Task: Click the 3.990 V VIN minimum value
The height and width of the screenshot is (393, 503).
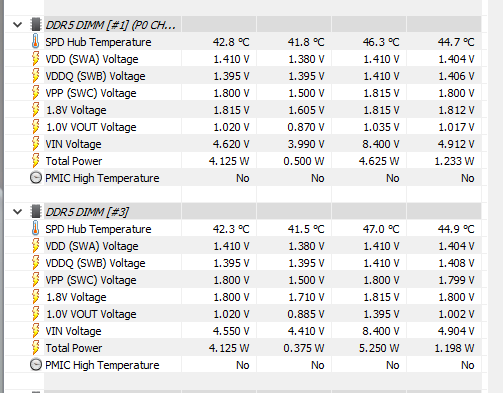Action: (x=306, y=144)
